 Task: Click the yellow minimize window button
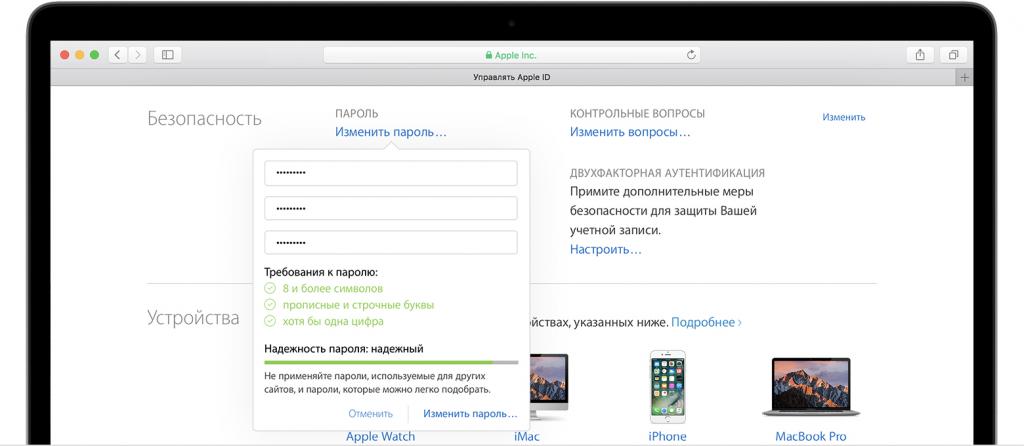[80, 55]
